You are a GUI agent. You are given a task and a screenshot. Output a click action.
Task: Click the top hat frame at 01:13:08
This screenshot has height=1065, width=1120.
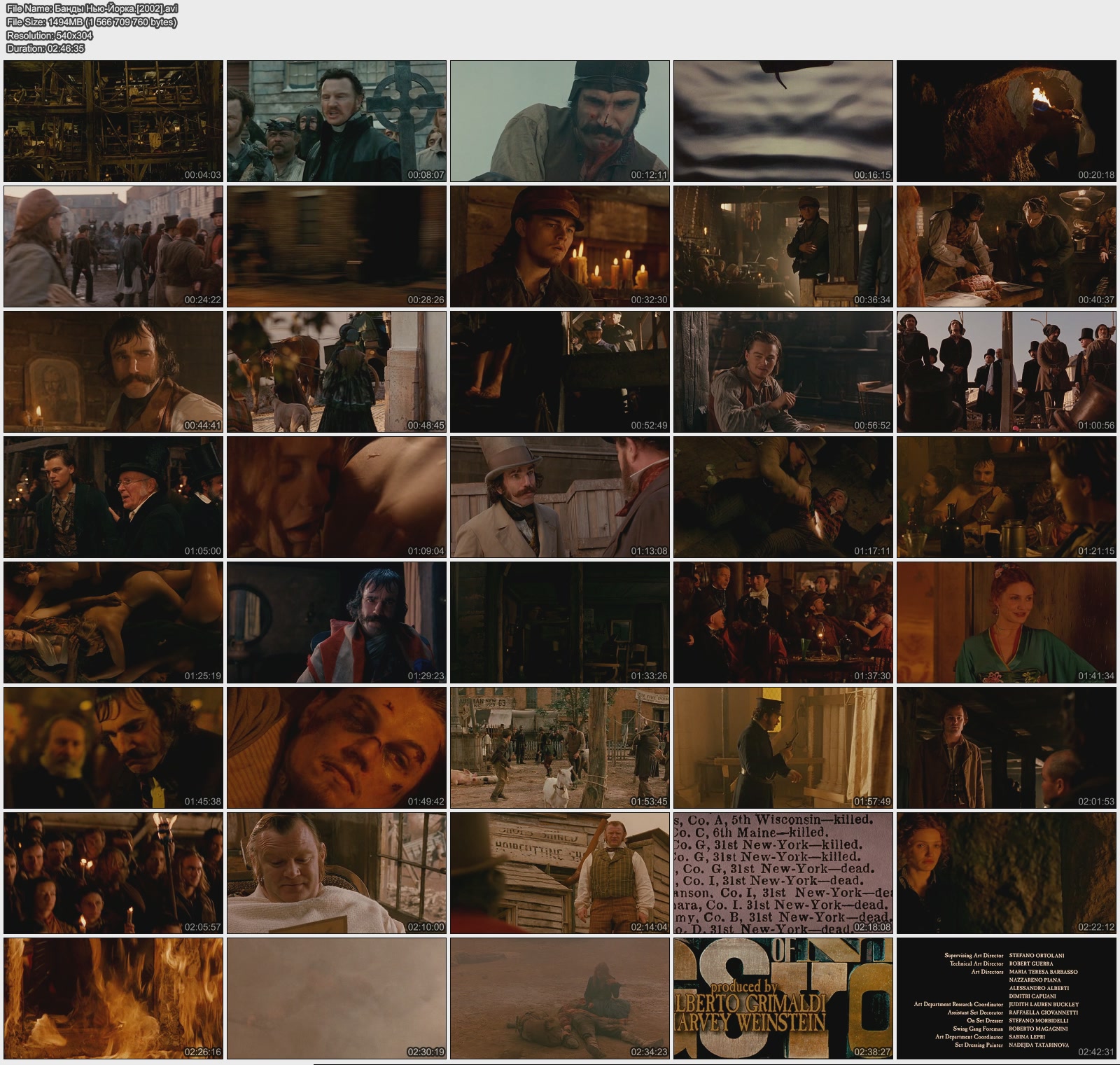[x=559, y=497]
